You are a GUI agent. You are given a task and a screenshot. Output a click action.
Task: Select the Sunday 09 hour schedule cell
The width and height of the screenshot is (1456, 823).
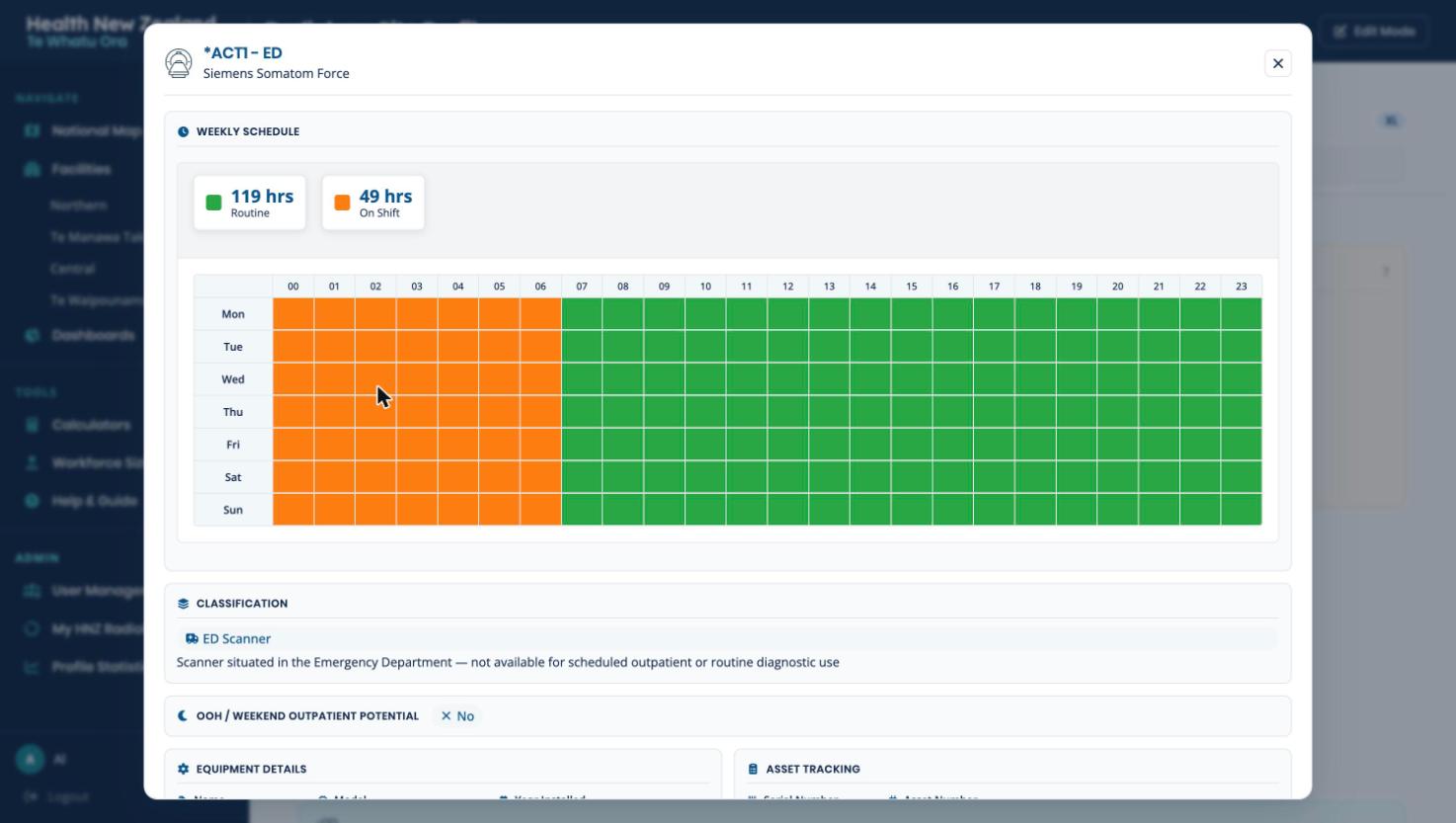pyautogui.click(x=664, y=510)
